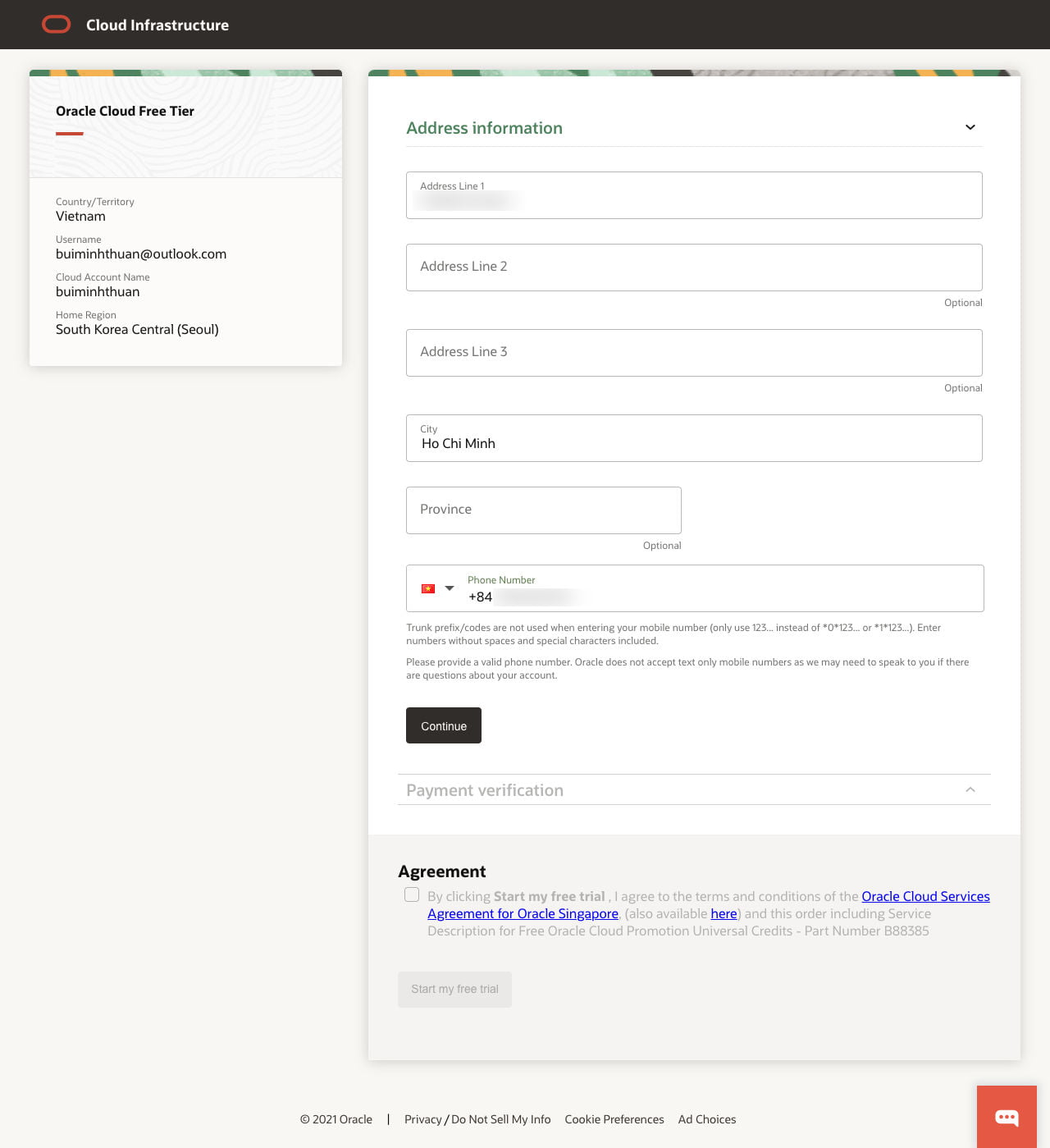Click the Cloud Infrastructure header title
This screenshot has height=1148, width=1050.
tap(157, 25)
